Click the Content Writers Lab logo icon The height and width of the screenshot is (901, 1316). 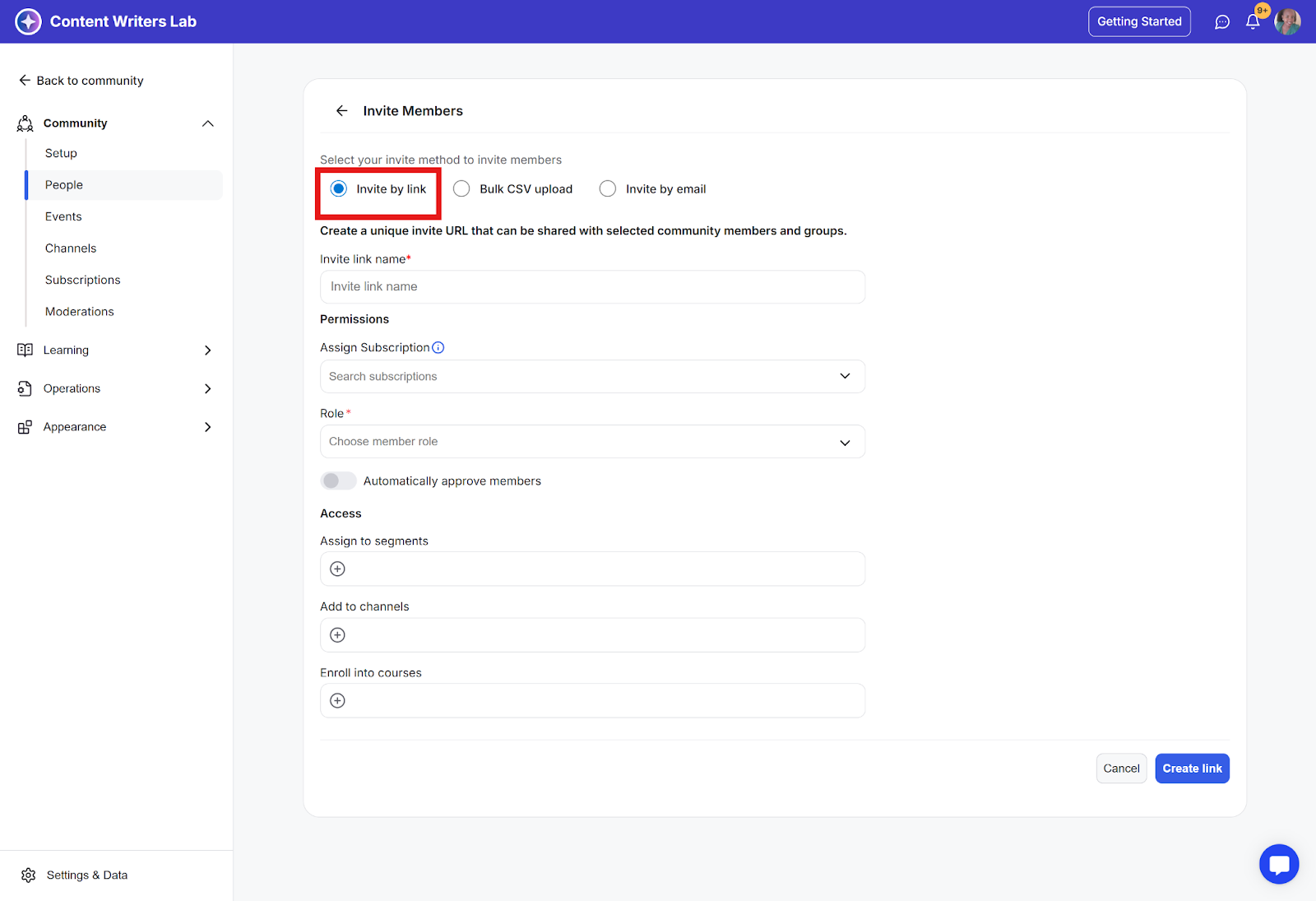pyautogui.click(x=28, y=21)
